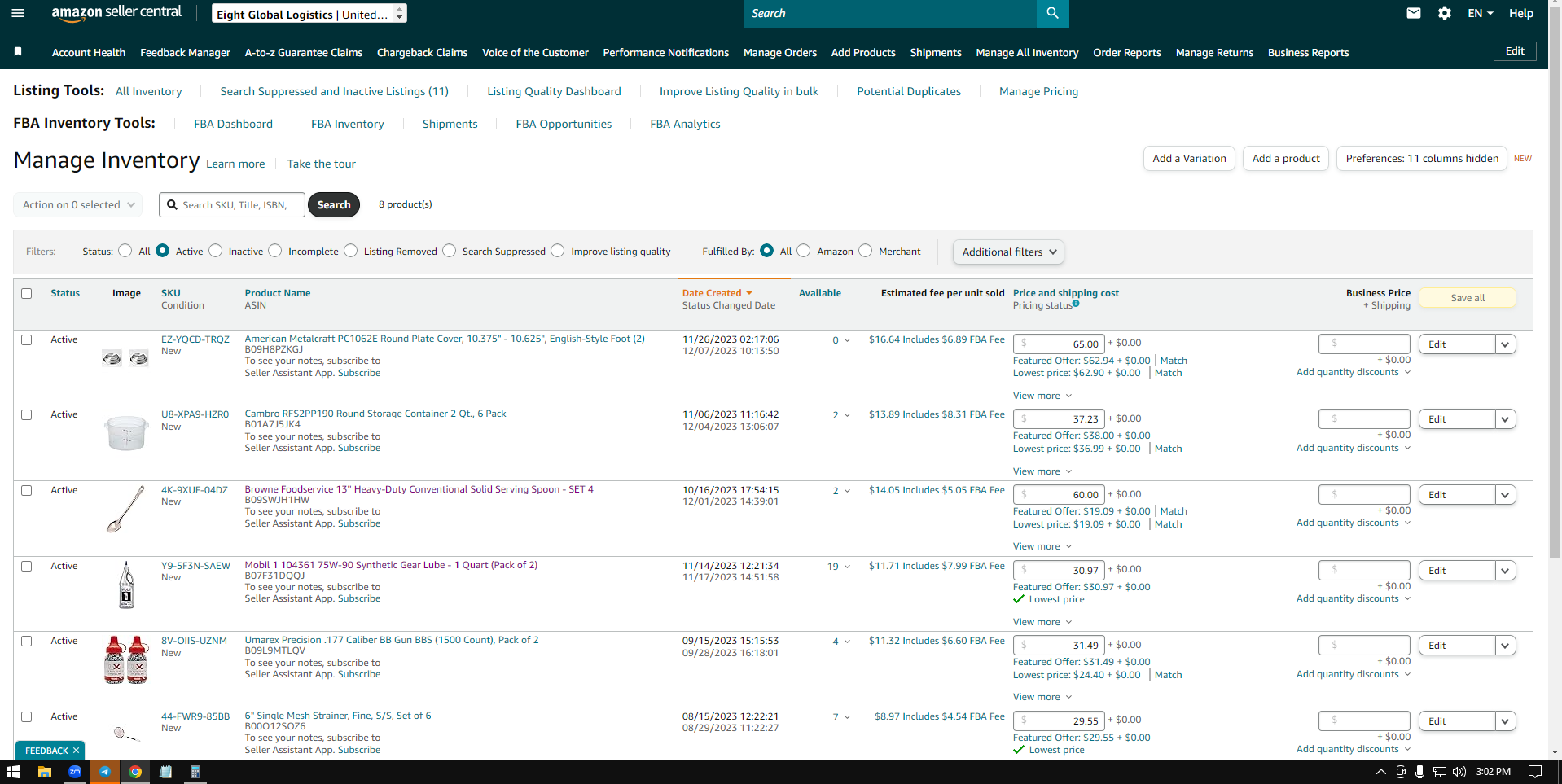The image size is (1562, 784).
Task: Click the Cambro storage container thumbnail
Action: click(126, 432)
